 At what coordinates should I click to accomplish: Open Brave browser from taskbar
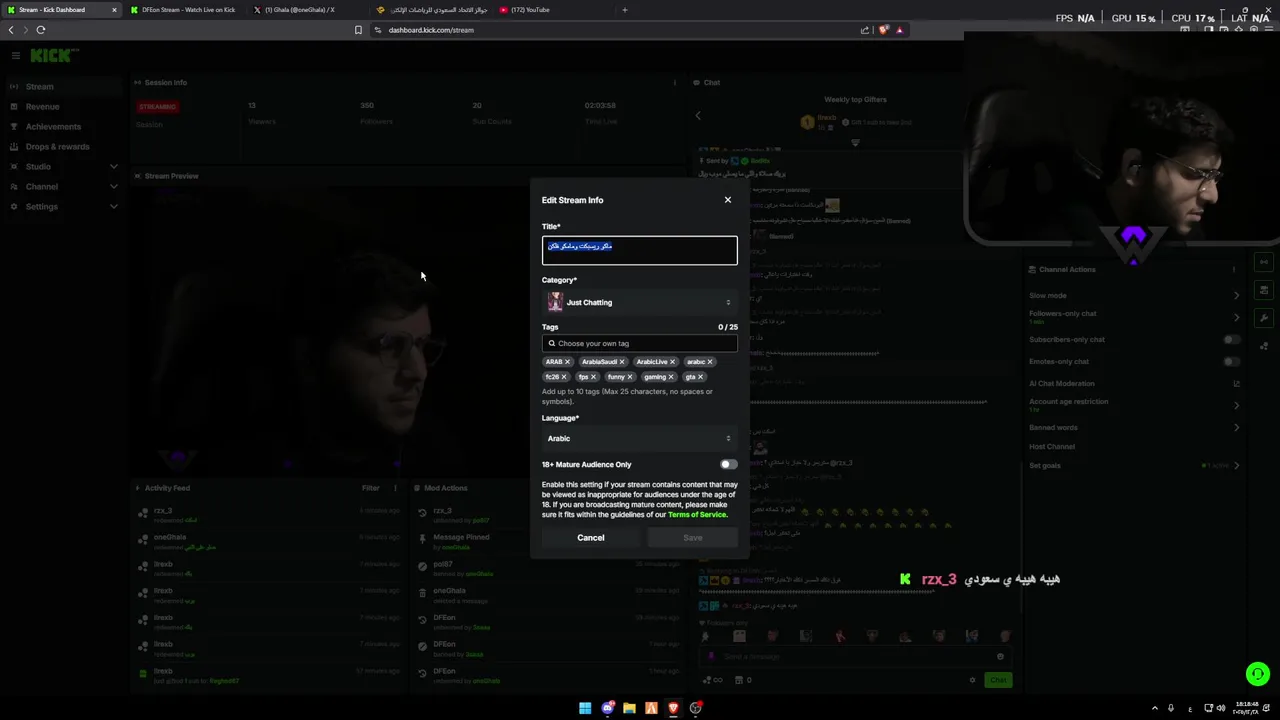[x=673, y=708]
